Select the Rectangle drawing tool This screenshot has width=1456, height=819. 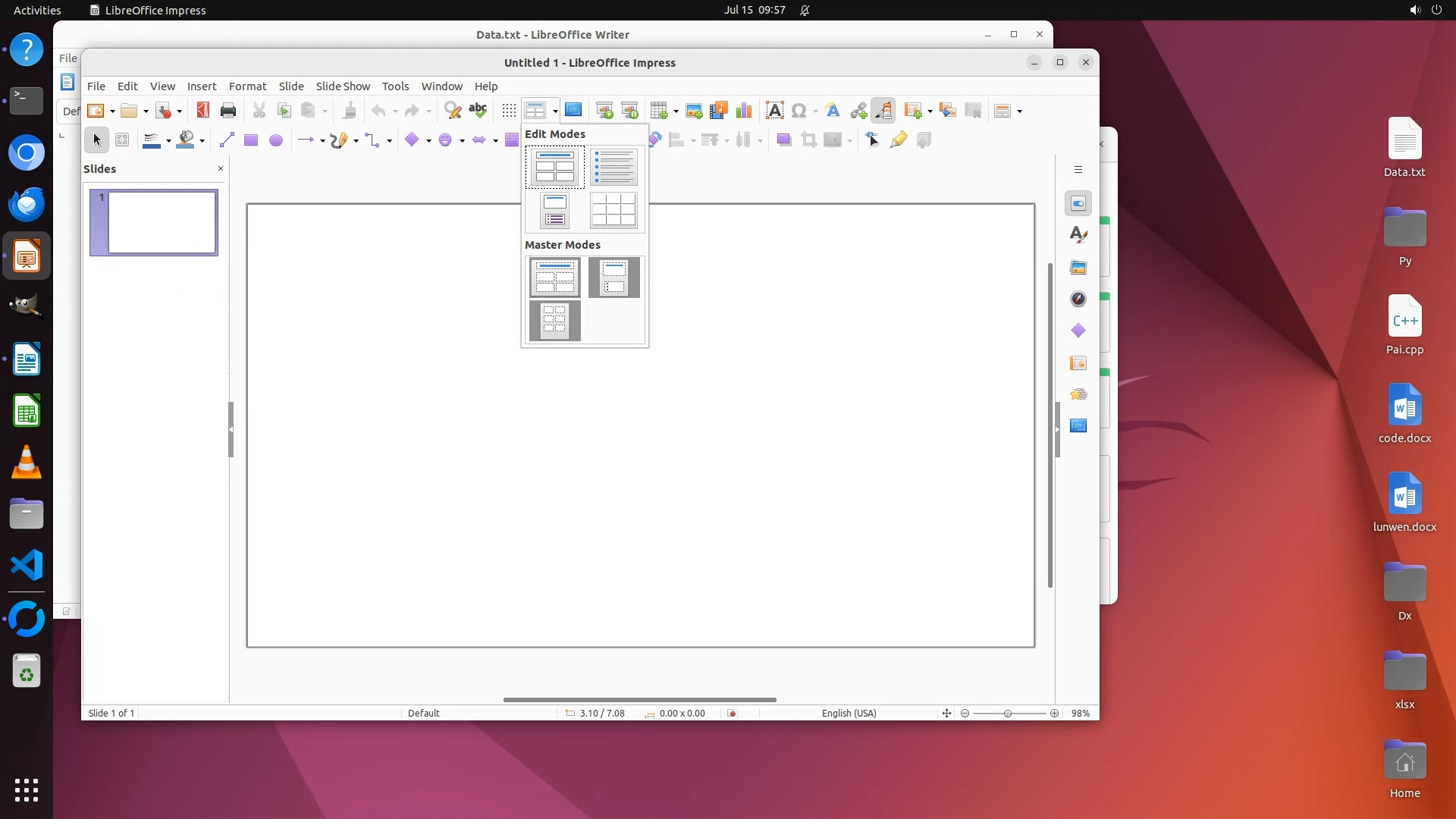pyautogui.click(x=251, y=140)
